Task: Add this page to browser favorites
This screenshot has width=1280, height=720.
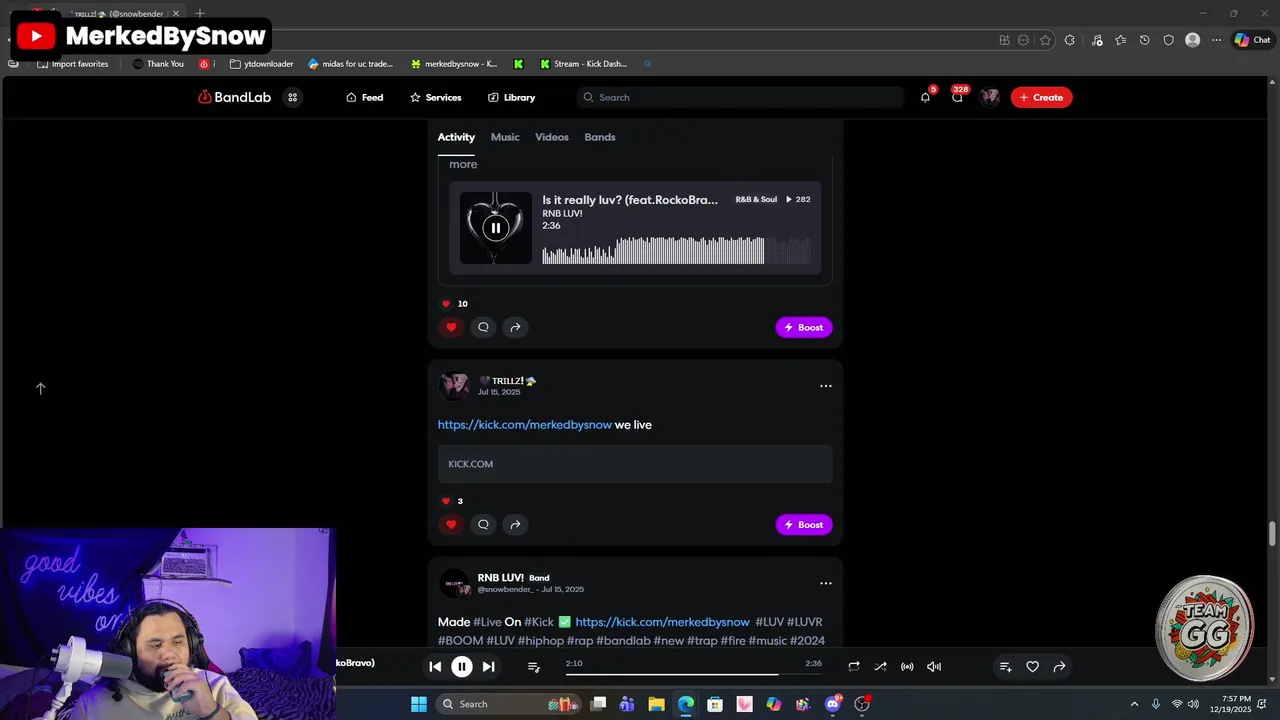Action: 1045,40
